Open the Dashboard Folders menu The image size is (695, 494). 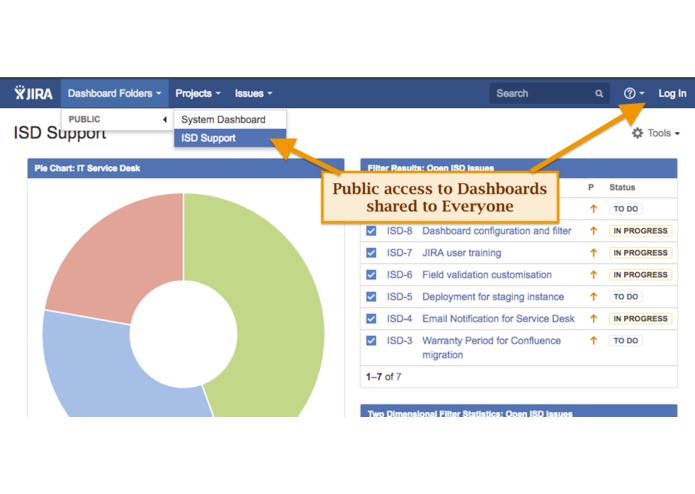pos(114,93)
